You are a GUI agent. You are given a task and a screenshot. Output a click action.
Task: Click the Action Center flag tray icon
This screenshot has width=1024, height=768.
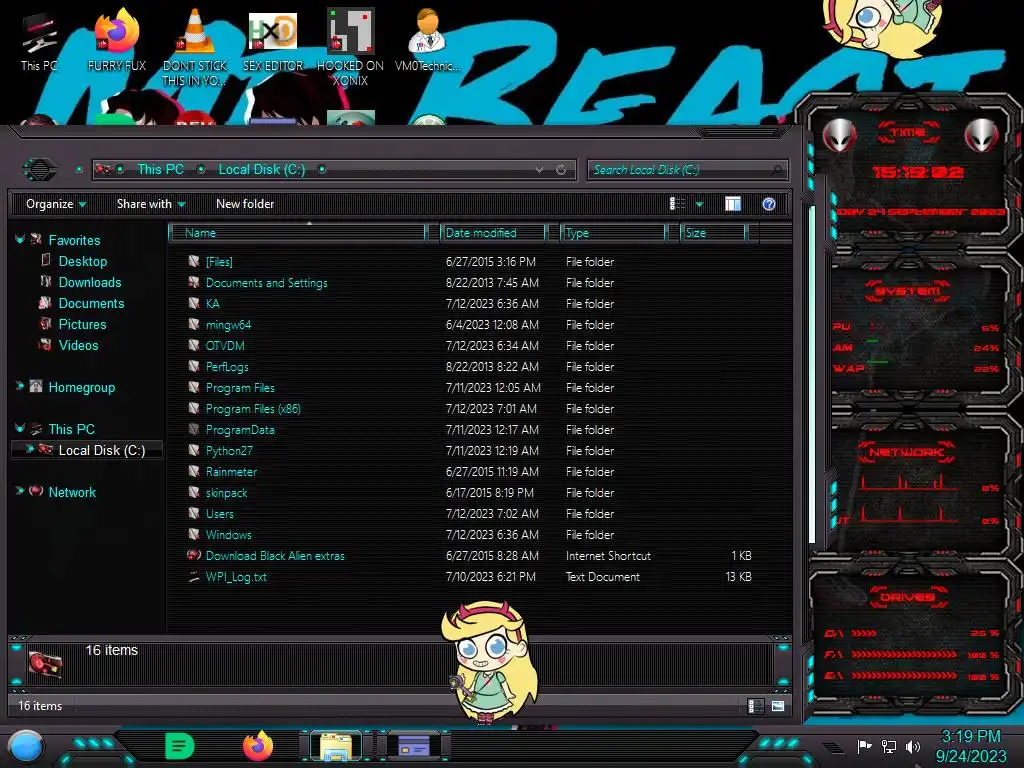click(x=865, y=746)
